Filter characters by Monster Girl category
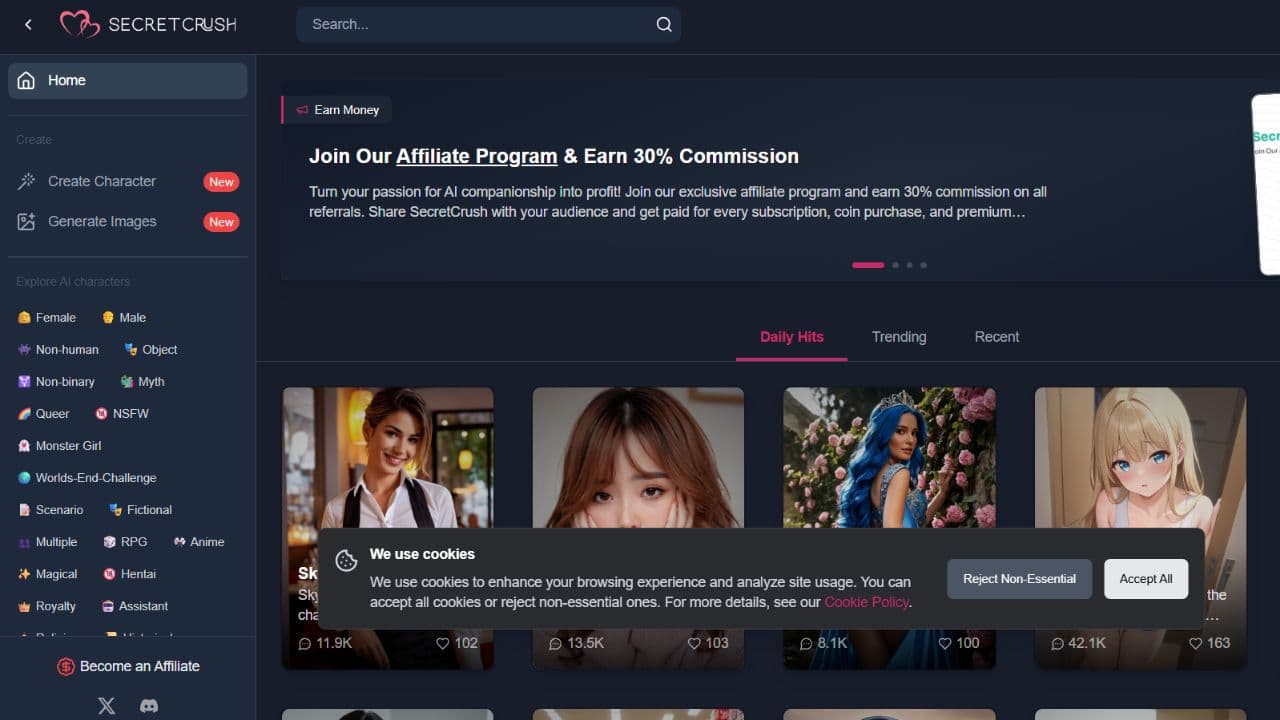This screenshot has width=1280, height=720. click(x=60, y=446)
